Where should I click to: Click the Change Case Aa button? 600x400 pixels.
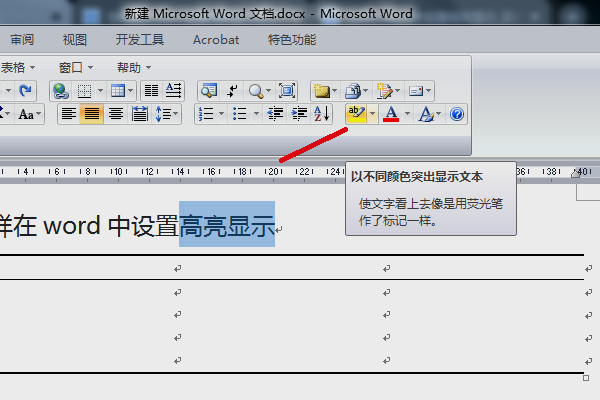click(x=26, y=114)
